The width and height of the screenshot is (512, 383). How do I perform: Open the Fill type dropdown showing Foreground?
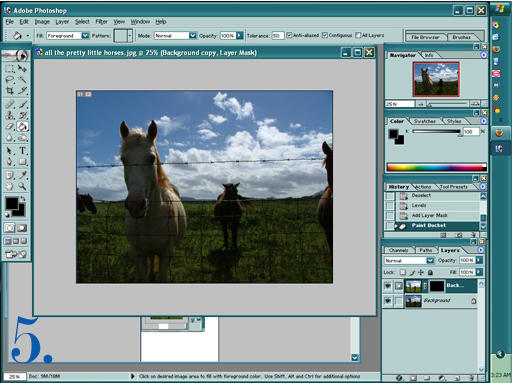pyautogui.click(x=85, y=35)
